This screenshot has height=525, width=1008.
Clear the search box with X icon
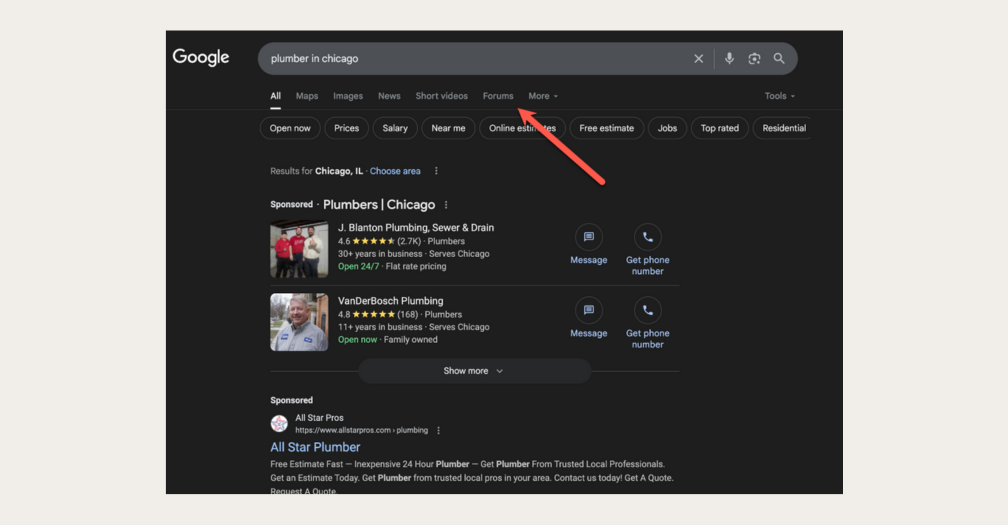(699, 59)
